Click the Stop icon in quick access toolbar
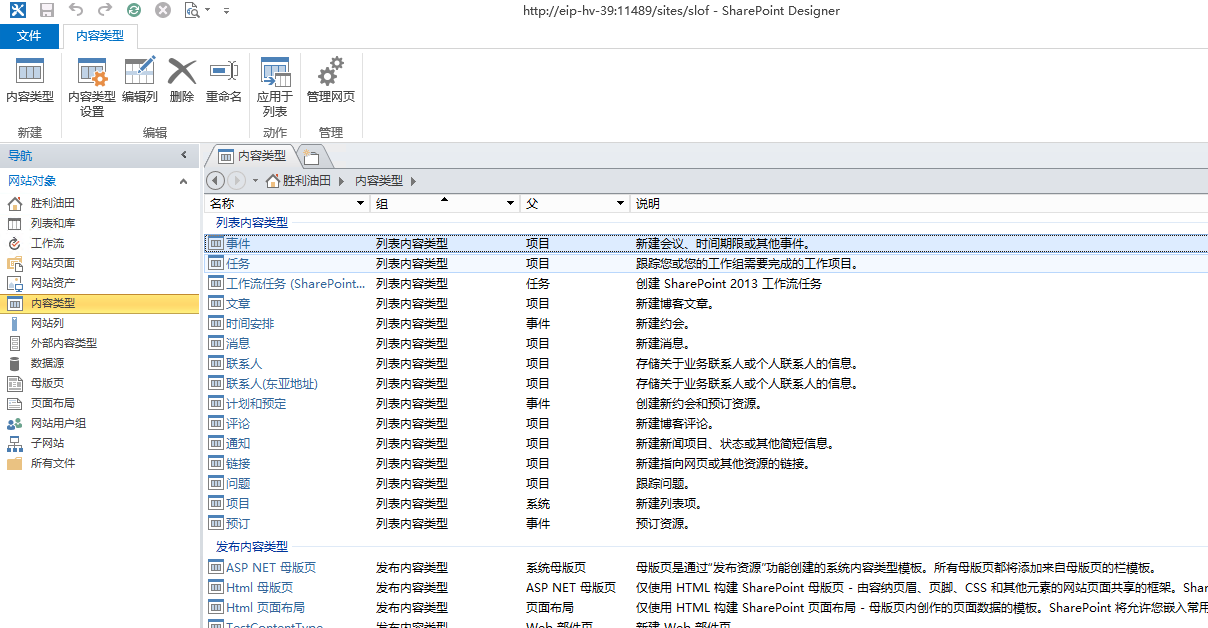This screenshot has height=628, width=1208. click(163, 10)
